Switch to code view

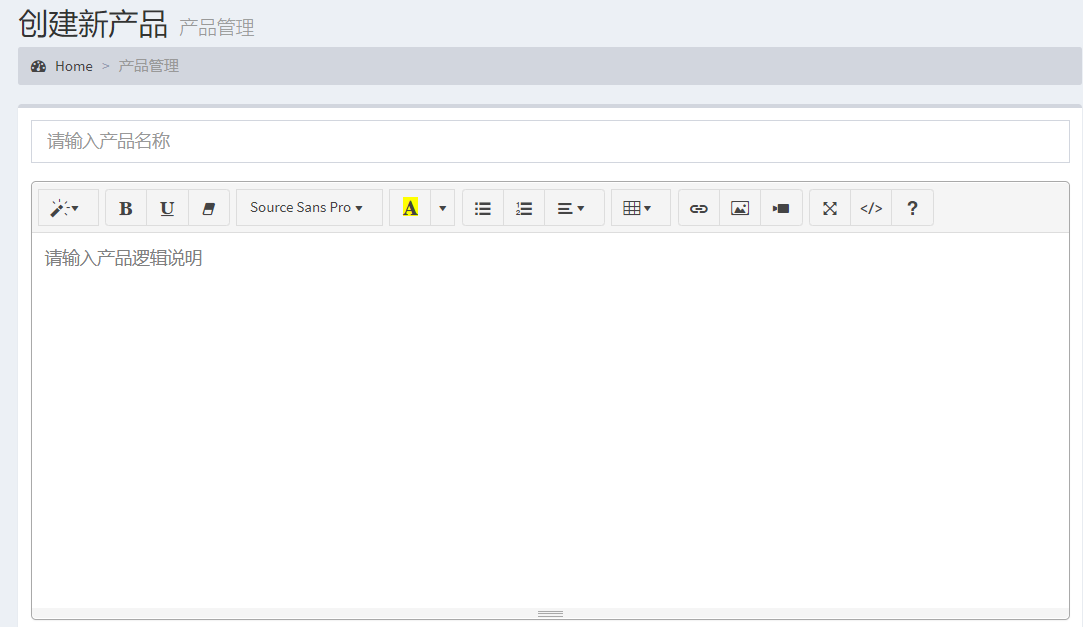click(x=872, y=208)
